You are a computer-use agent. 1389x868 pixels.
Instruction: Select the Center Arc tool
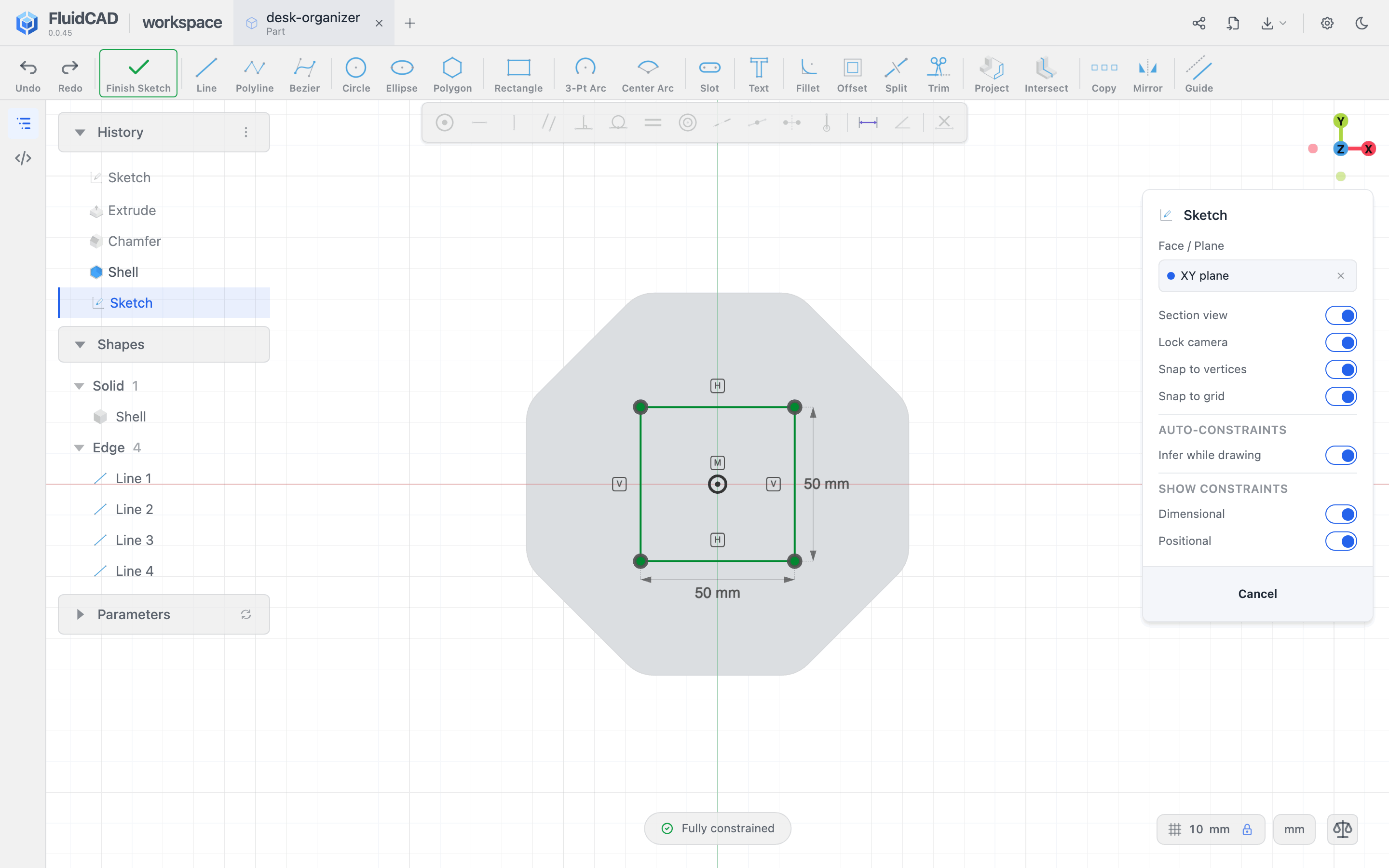click(647, 74)
